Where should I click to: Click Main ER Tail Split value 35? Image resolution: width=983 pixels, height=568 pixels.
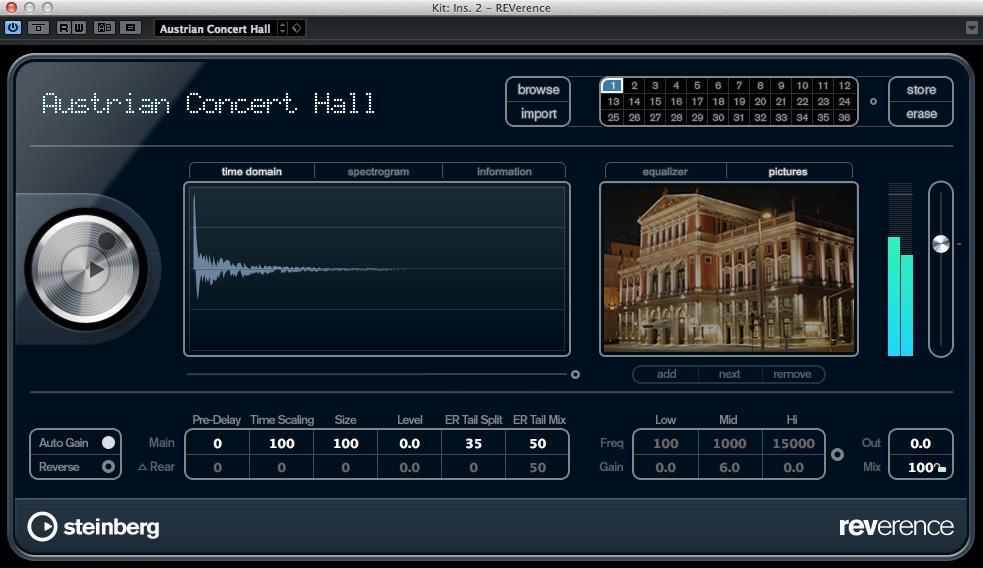coord(473,443)
